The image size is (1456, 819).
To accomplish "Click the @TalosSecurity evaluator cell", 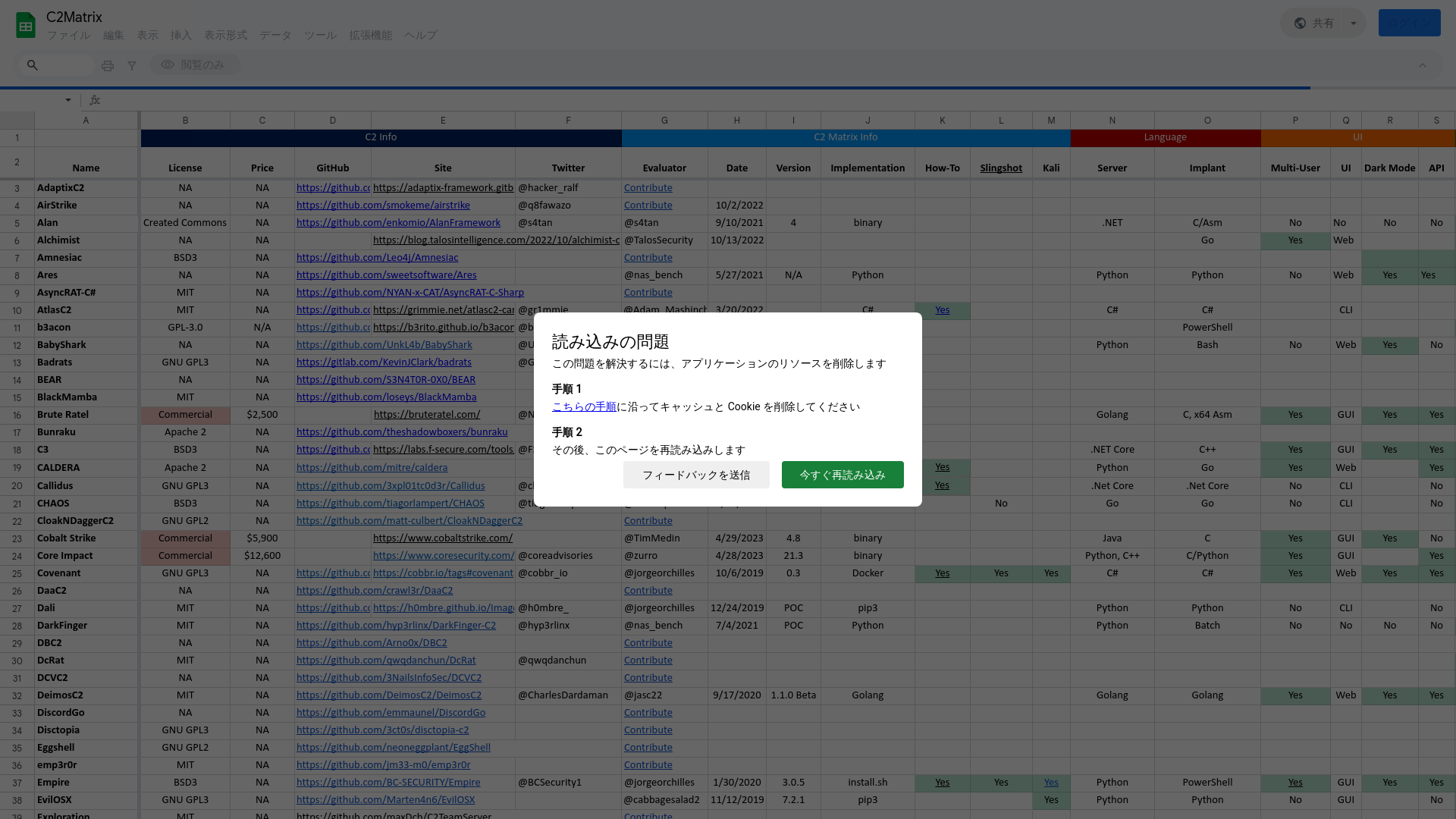I will click(664, 240).
